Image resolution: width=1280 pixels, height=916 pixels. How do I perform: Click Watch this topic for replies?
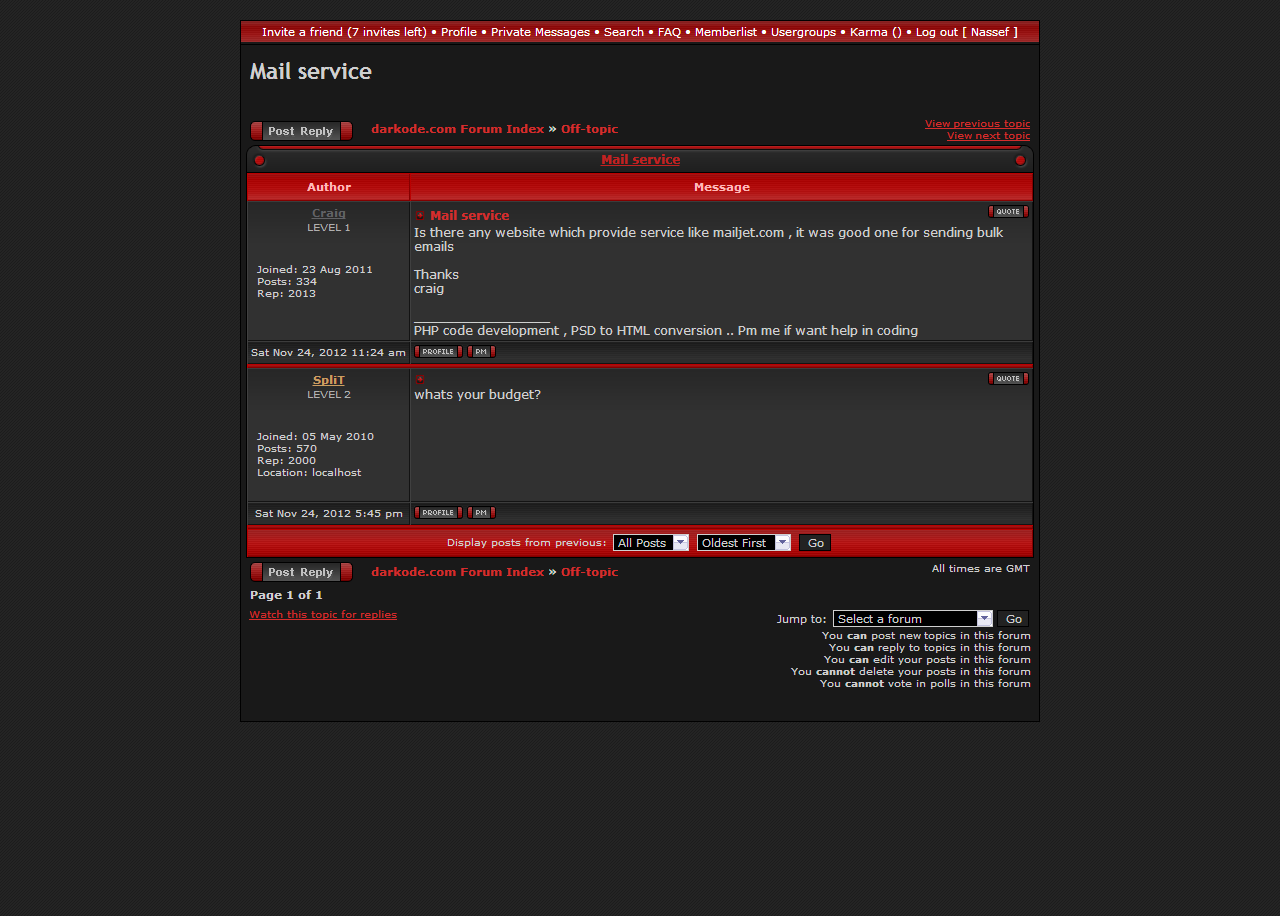323,615
